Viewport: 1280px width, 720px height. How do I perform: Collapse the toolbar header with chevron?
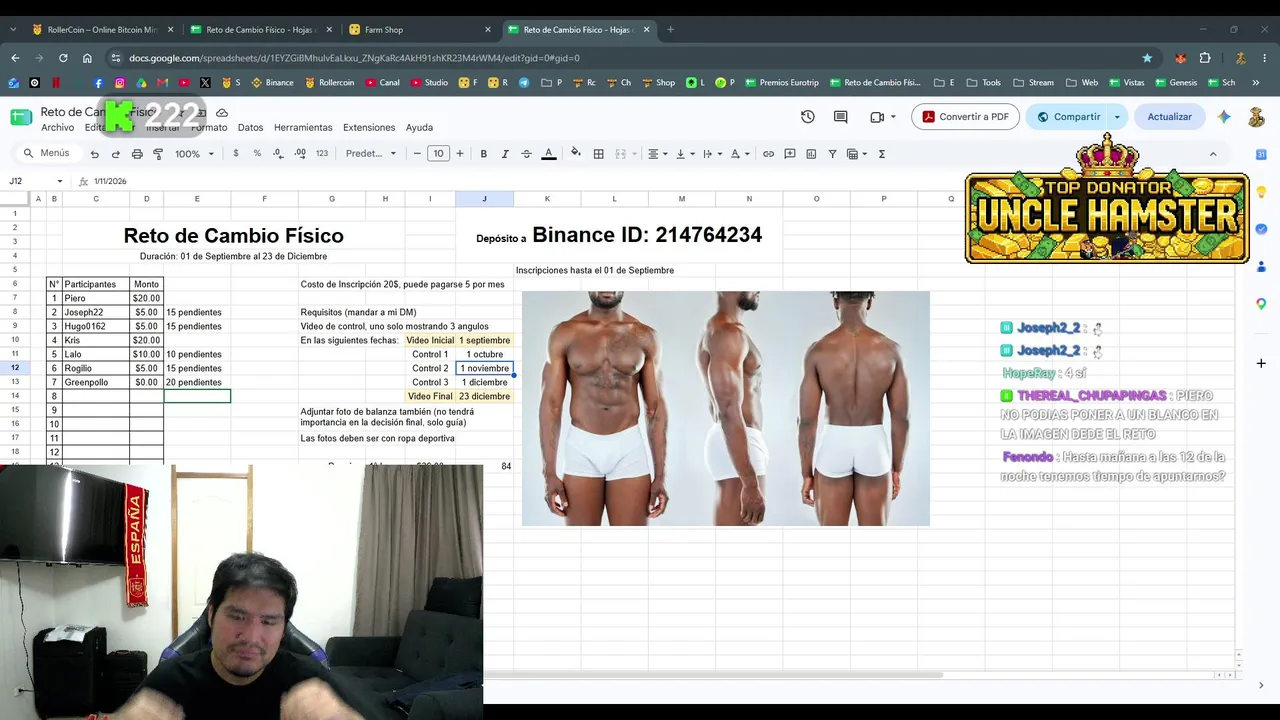(x=1213, y=154)
